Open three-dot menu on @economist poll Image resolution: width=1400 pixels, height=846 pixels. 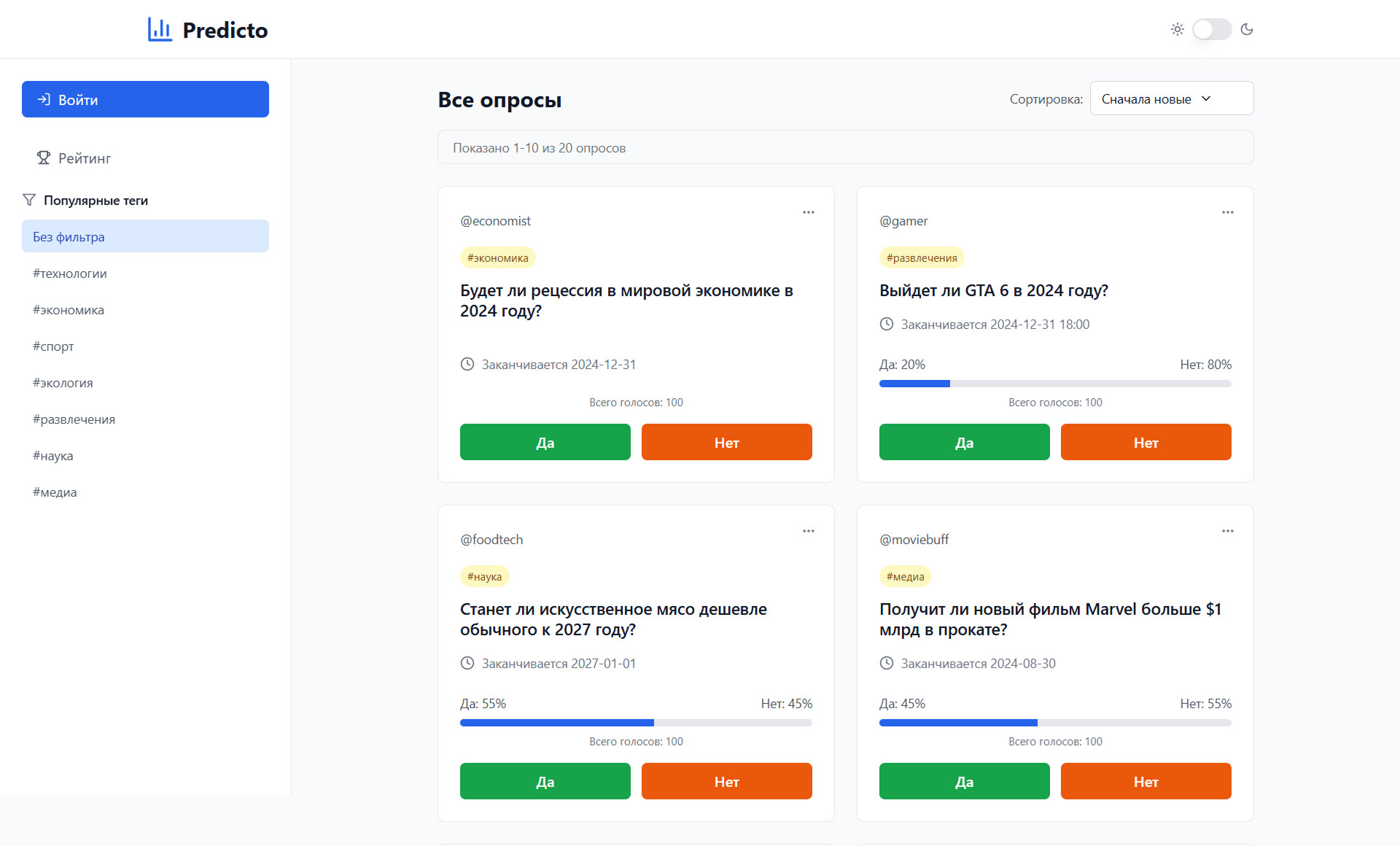tap(808, 212)
